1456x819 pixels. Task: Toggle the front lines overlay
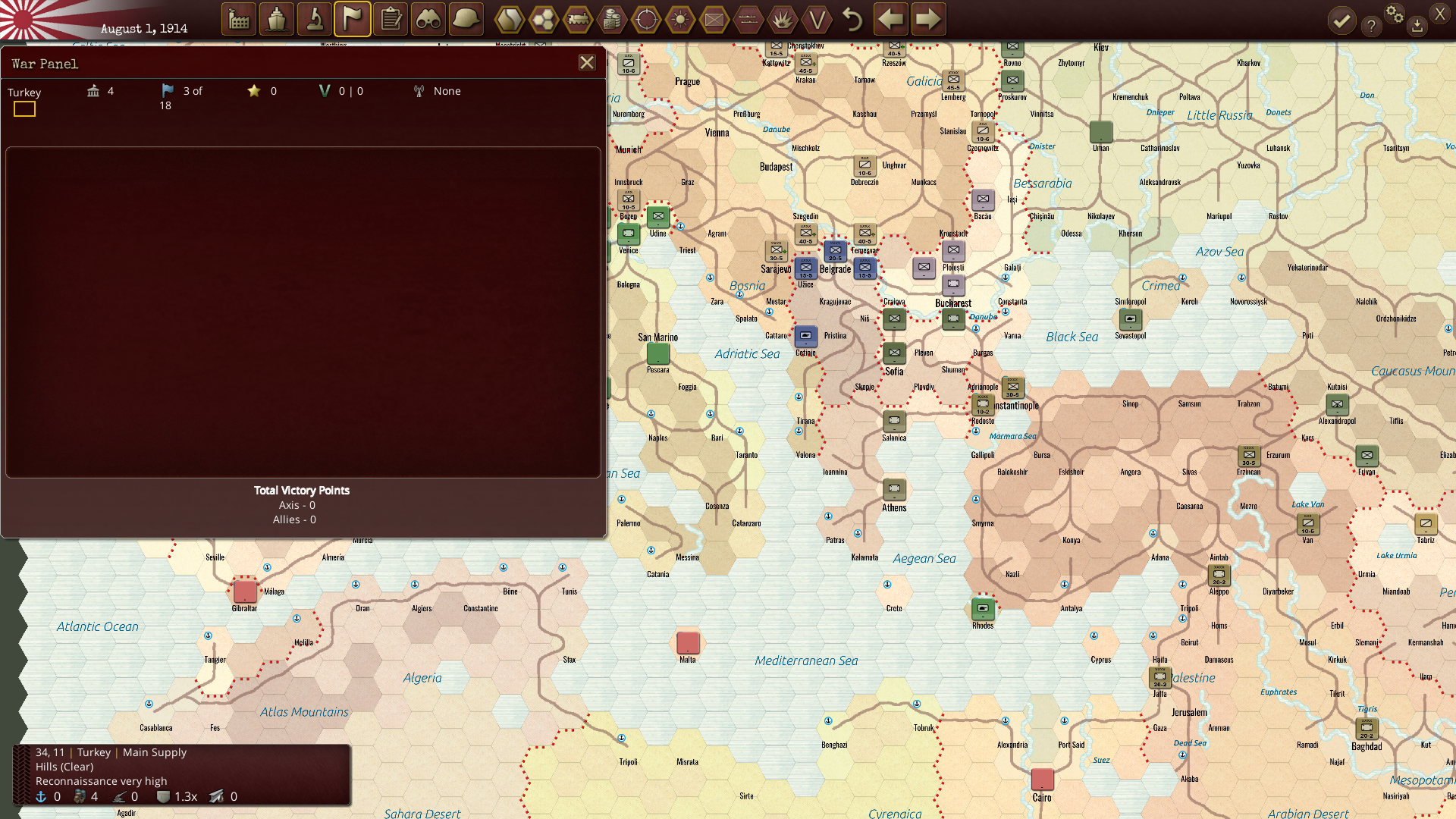tap(748, 20)
